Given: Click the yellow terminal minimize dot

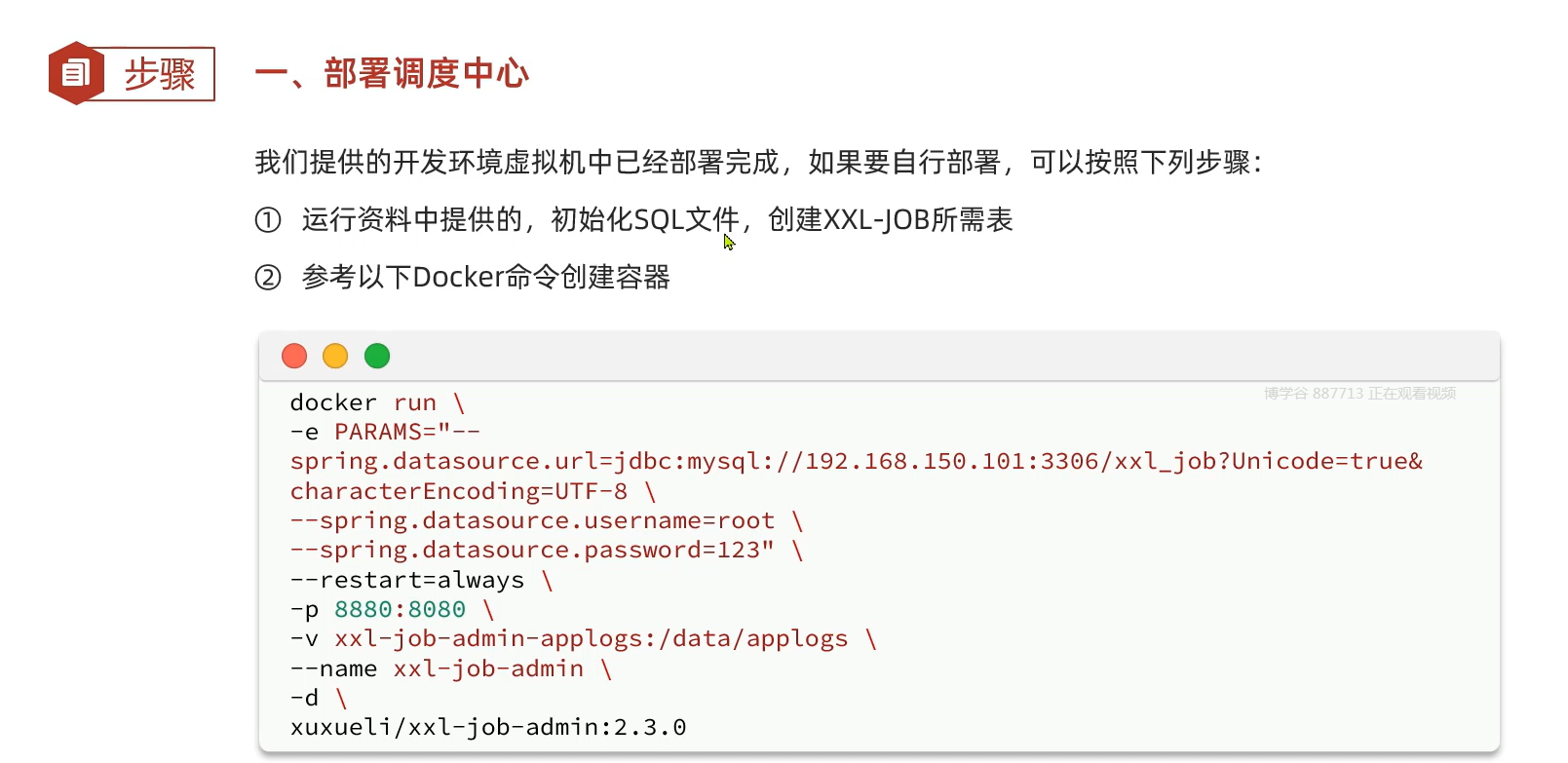Looking at the screenshot, I should pos(335,356).
